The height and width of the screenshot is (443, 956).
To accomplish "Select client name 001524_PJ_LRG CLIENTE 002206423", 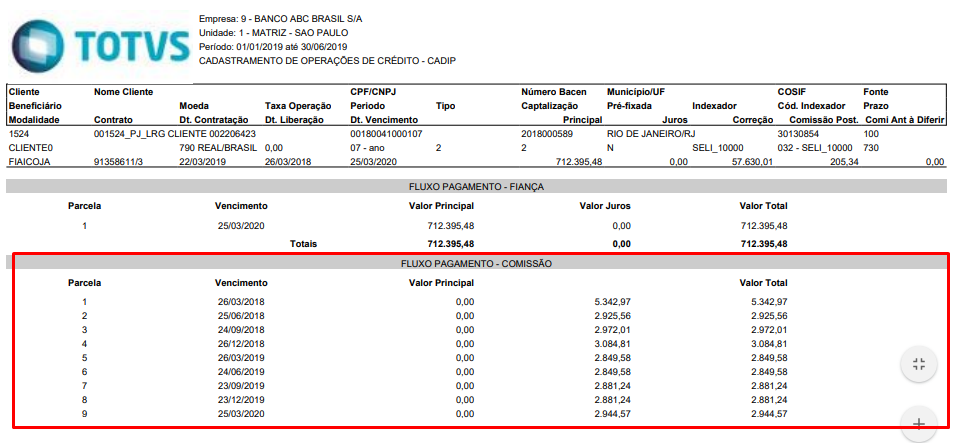I will tap(176, 133).
